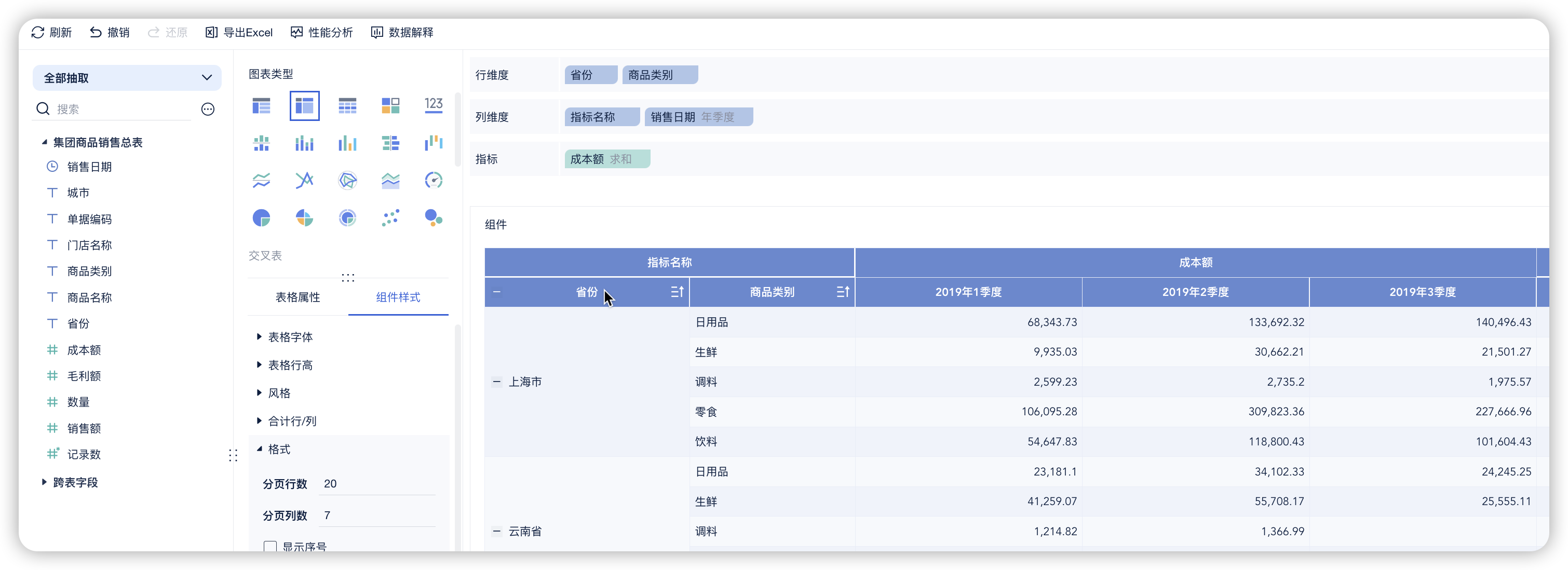The height and width of the screenshot is (570, 1568).
Task: Select the comparison bar chart type
Action: pos(390,143)
